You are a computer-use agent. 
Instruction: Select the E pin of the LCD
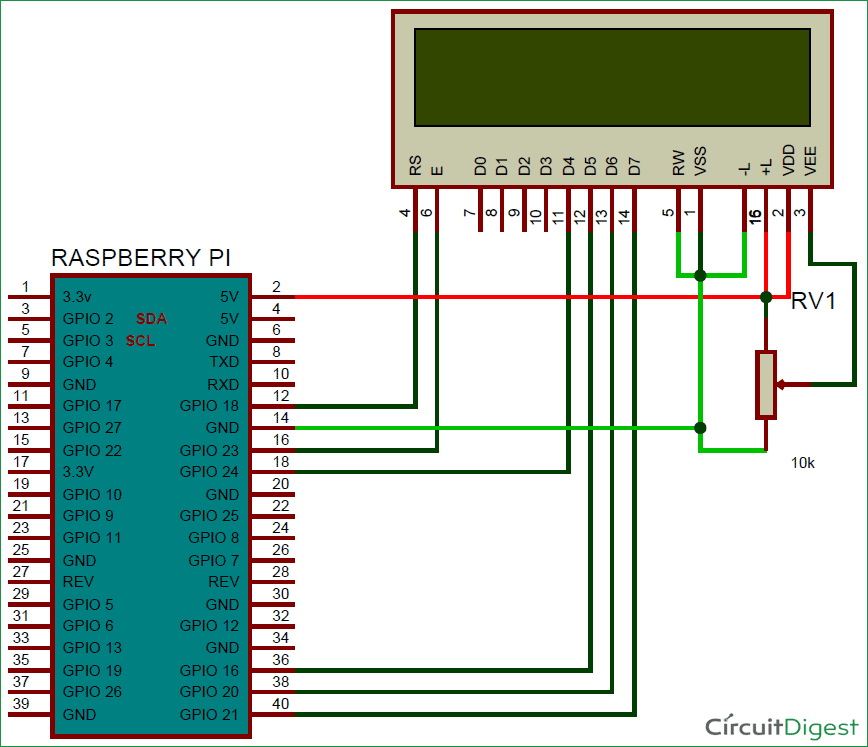click(x=436, y=168)
